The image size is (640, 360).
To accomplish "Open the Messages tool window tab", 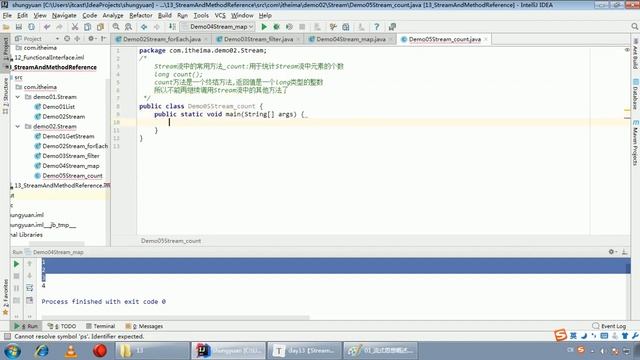I will point(144,326).
